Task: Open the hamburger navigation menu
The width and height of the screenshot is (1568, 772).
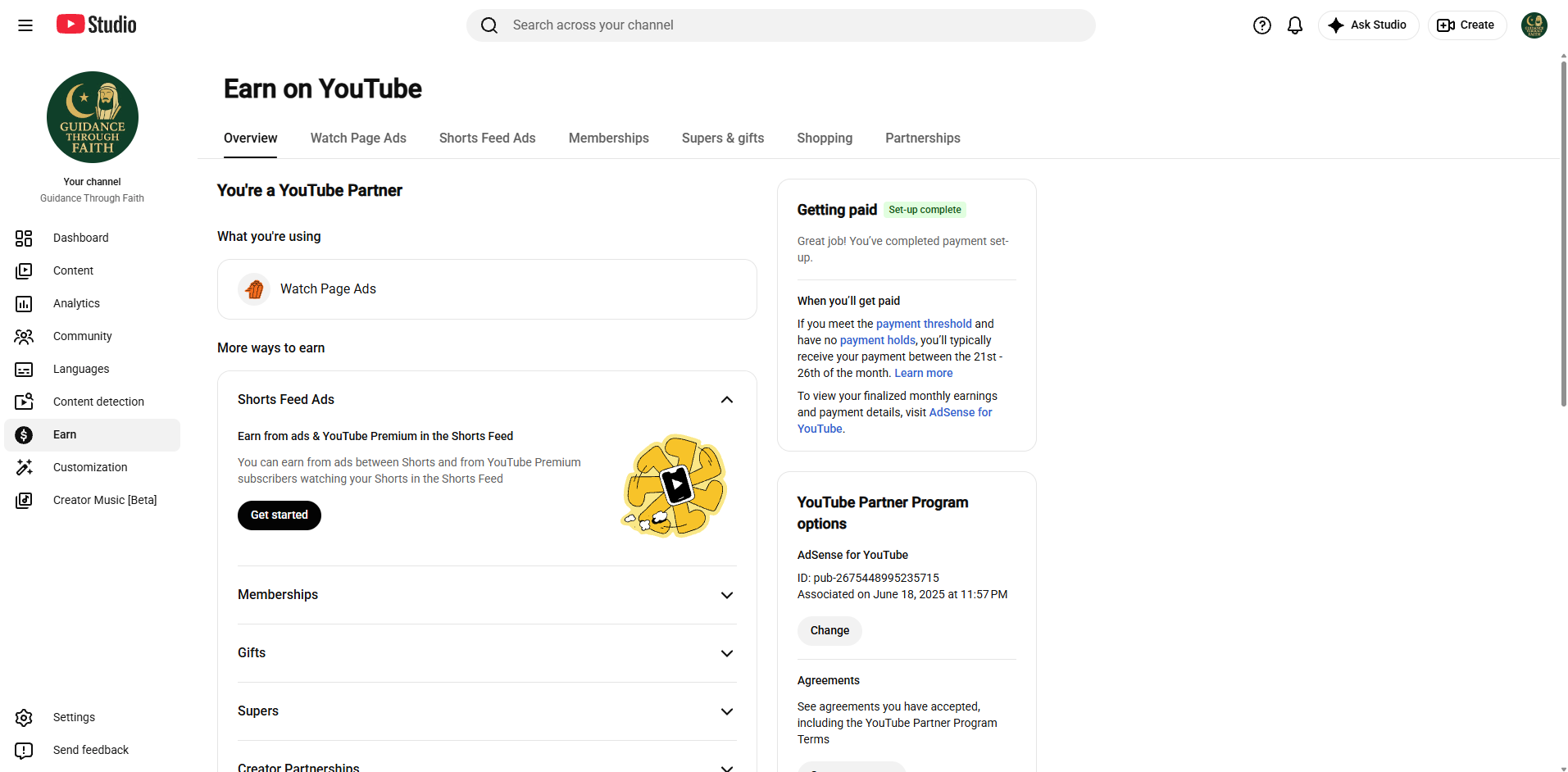Action: (25, 25)
